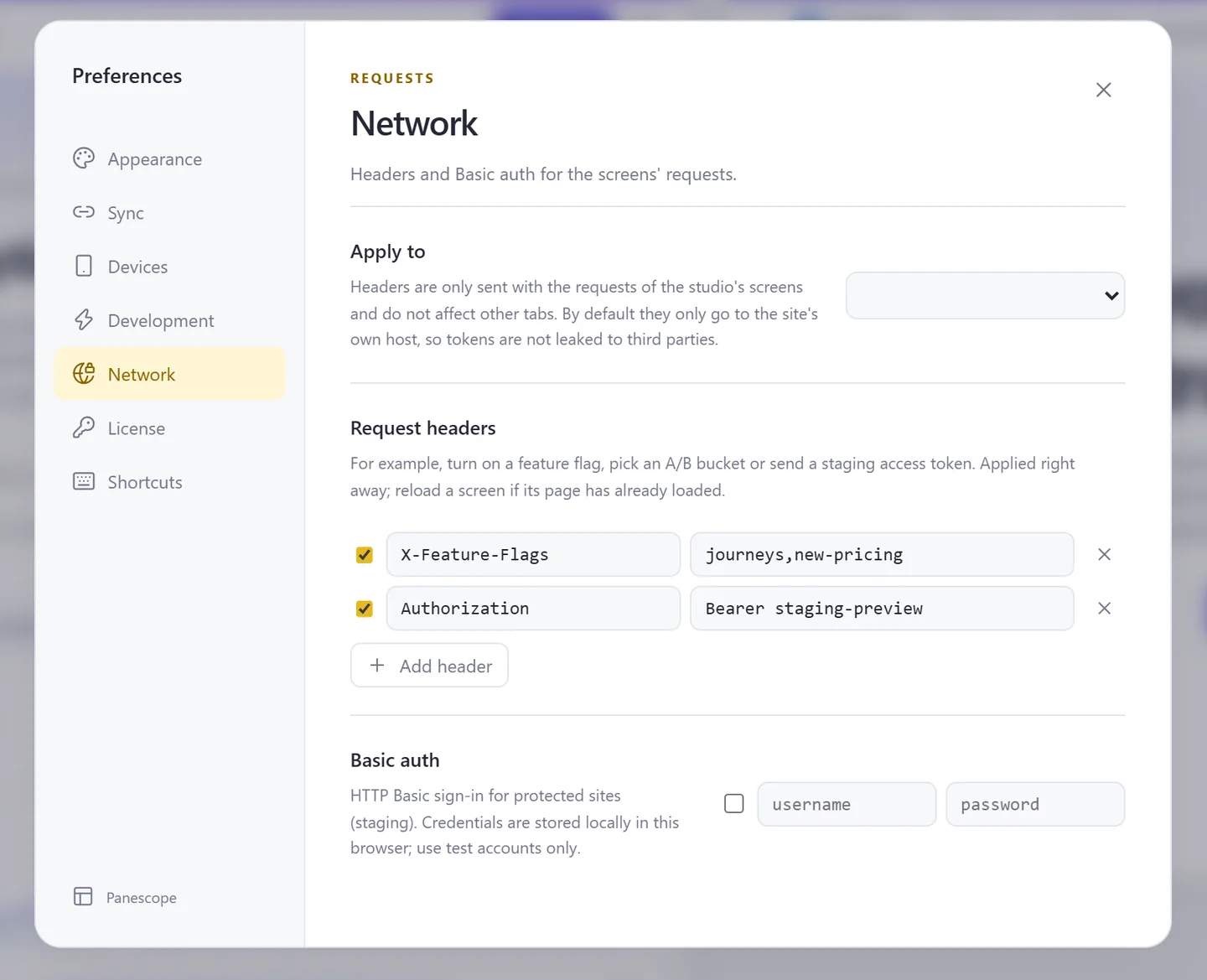Show the Shortcuts section
The height and width of the screenshot is (980, 1207).
coord(170,481)
